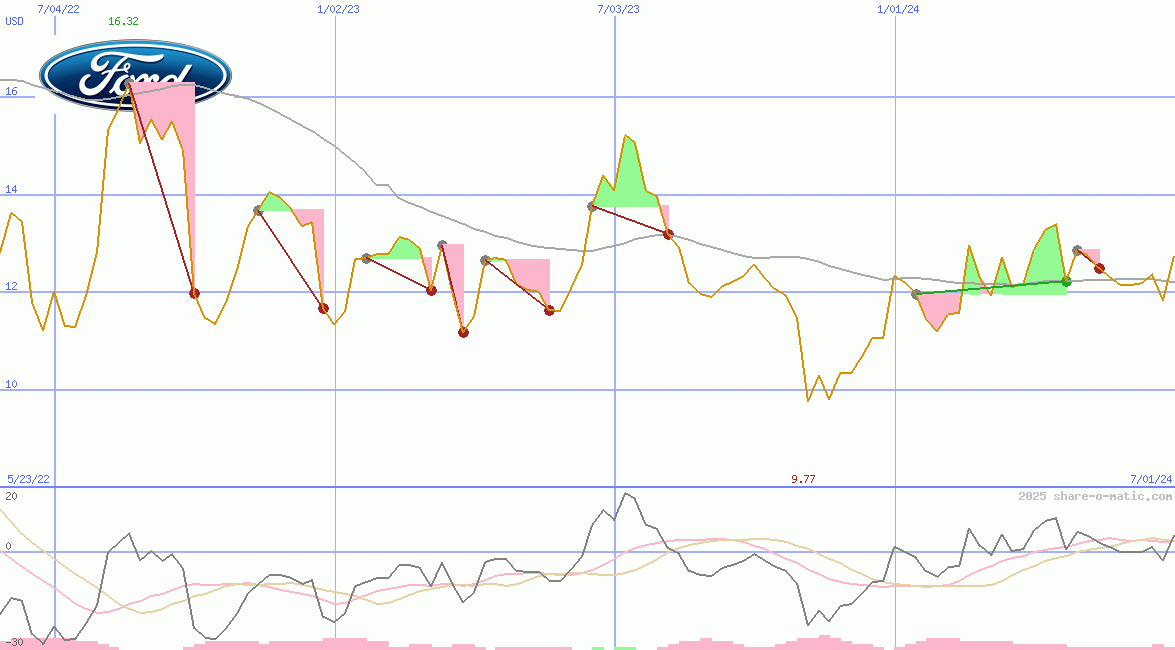Click the 1/02/23 date label
The height and width of the screenshot is (650, 1175).
coord(339,9)
